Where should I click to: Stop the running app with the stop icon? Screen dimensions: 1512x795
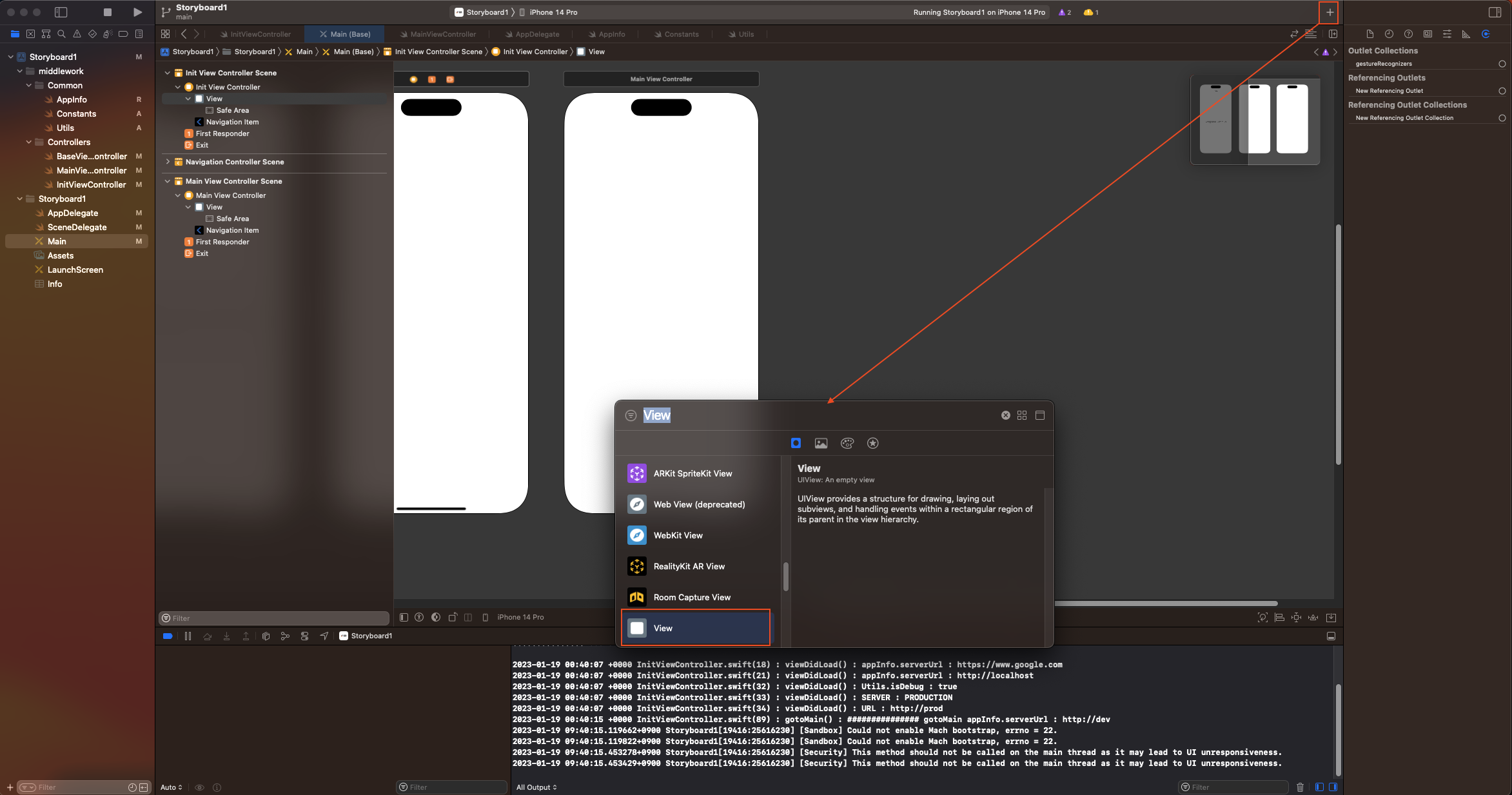108,12
